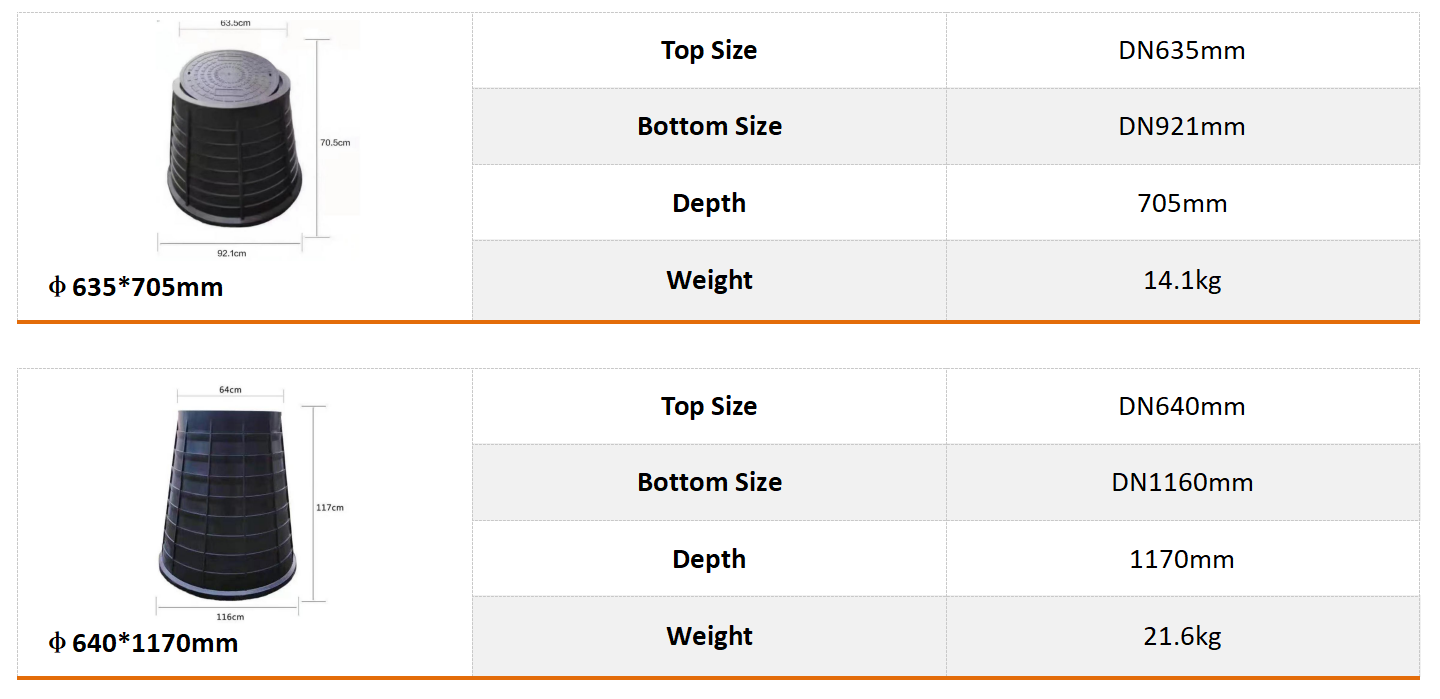The height and width of the screenshot is (699, 1440).
Task: Click the 92.1cm bottom width dimension label
Action: [x=231, y=253]
